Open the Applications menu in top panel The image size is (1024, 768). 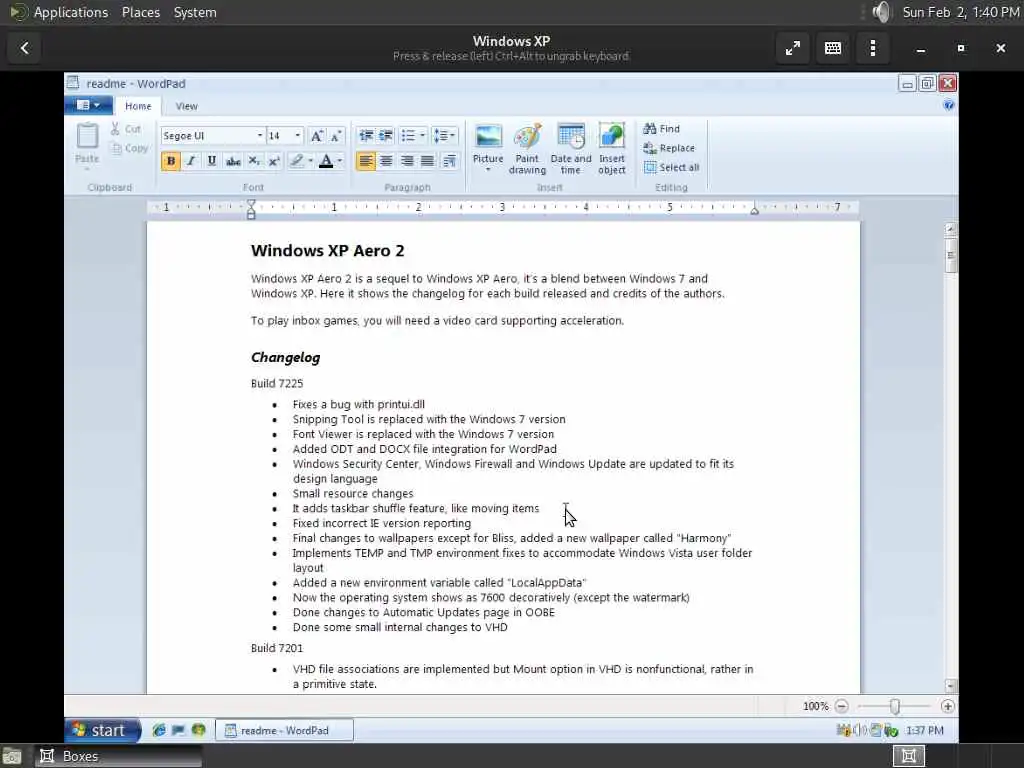71,12
